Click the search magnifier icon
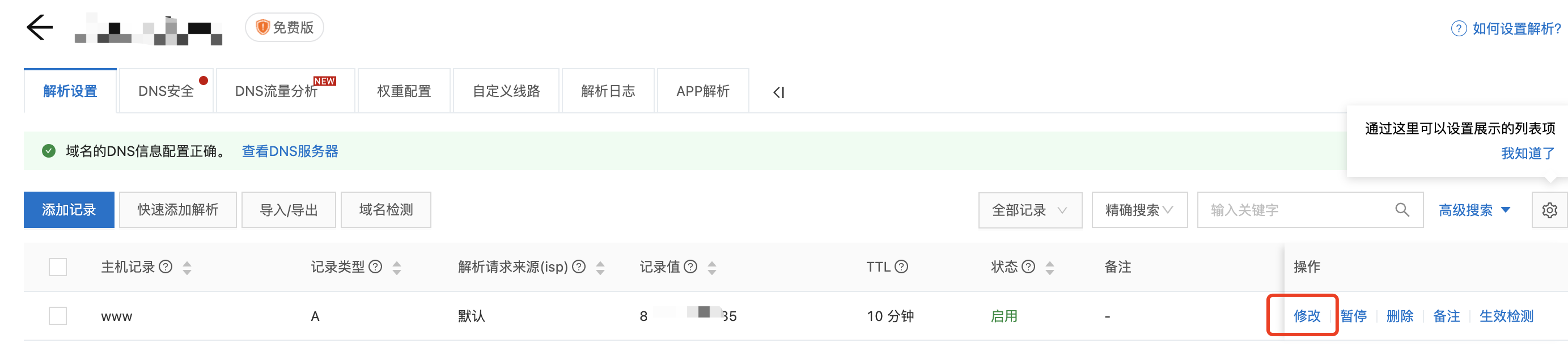1568x347 pixels. pyautogui.click(x=1402, y=210)
